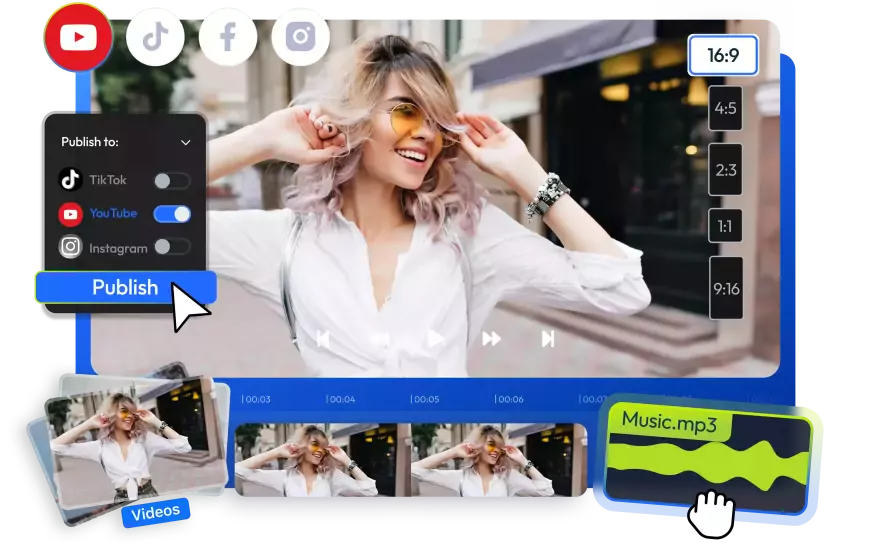Skip to the end of the video

tap(548, 338)
